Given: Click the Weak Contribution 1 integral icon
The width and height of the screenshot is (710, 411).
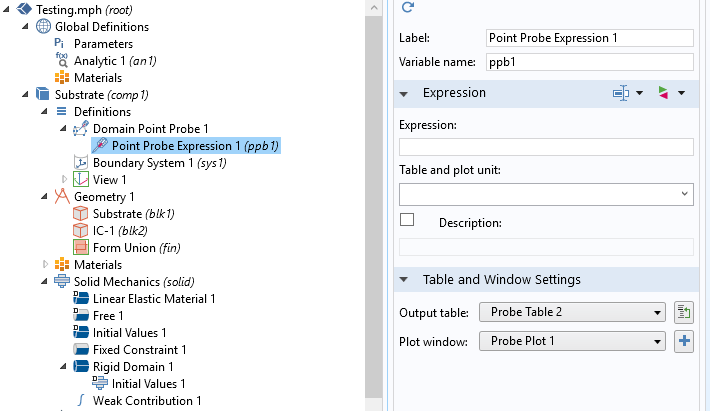Looking at the screenshot, I should click(82, 400).
